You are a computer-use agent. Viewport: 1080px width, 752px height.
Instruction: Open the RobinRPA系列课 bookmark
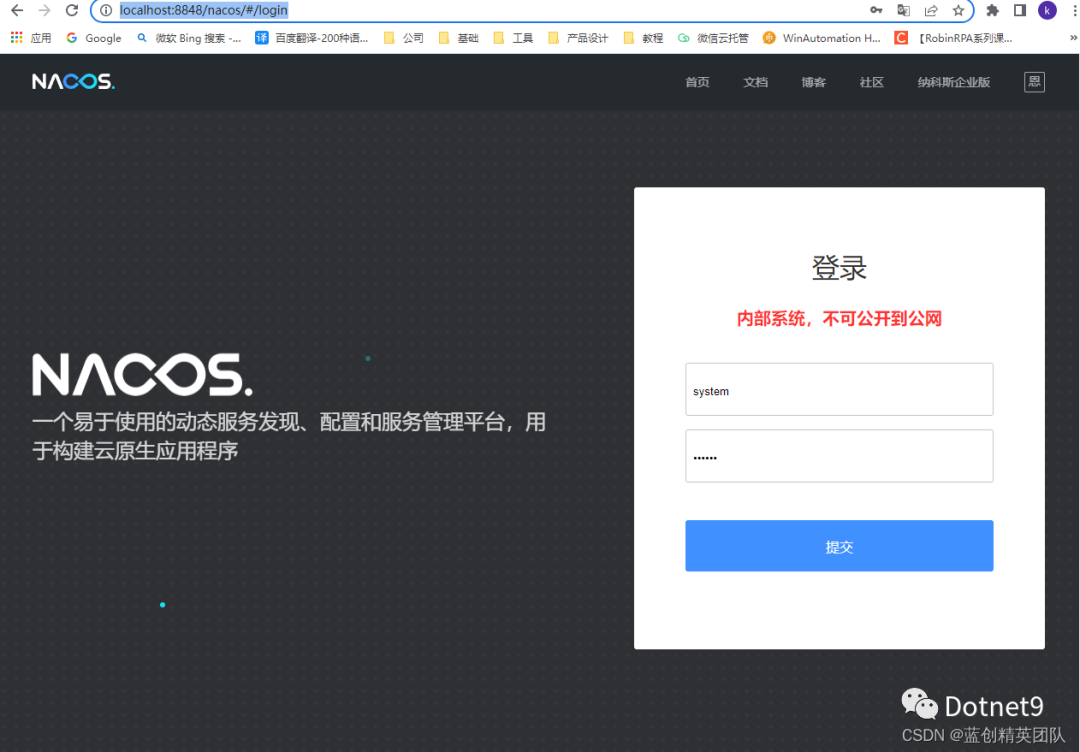[953, 38]
